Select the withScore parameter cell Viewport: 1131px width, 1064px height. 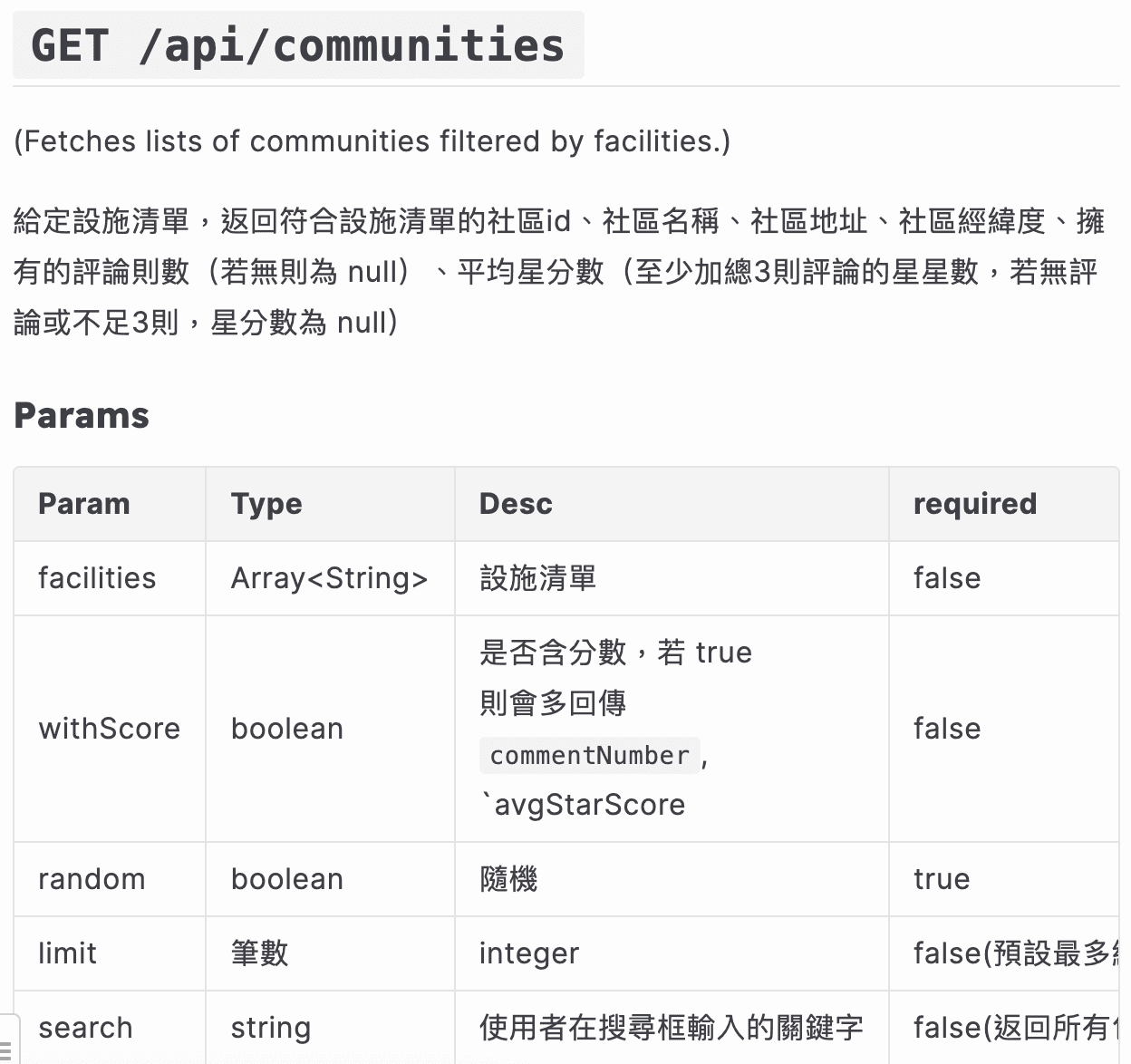pyautogui.click(x=109, y=729)
